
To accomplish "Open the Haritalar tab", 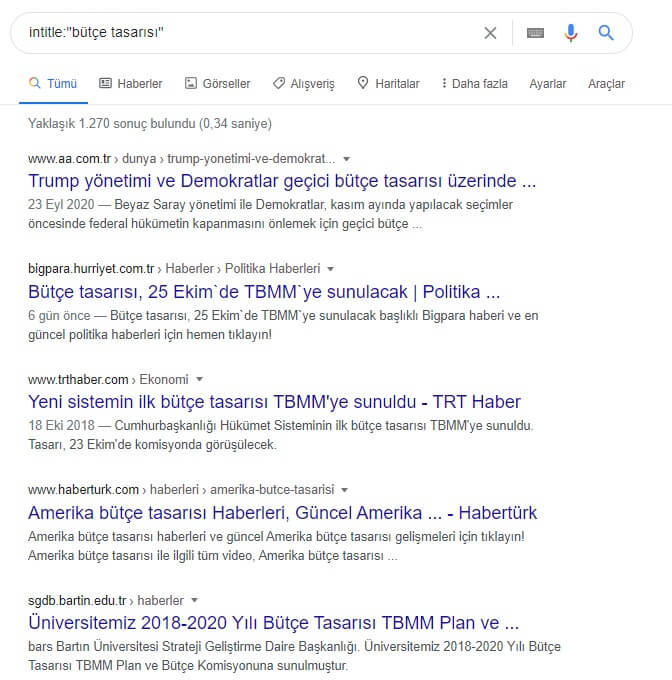I will [x=388, y=84].
